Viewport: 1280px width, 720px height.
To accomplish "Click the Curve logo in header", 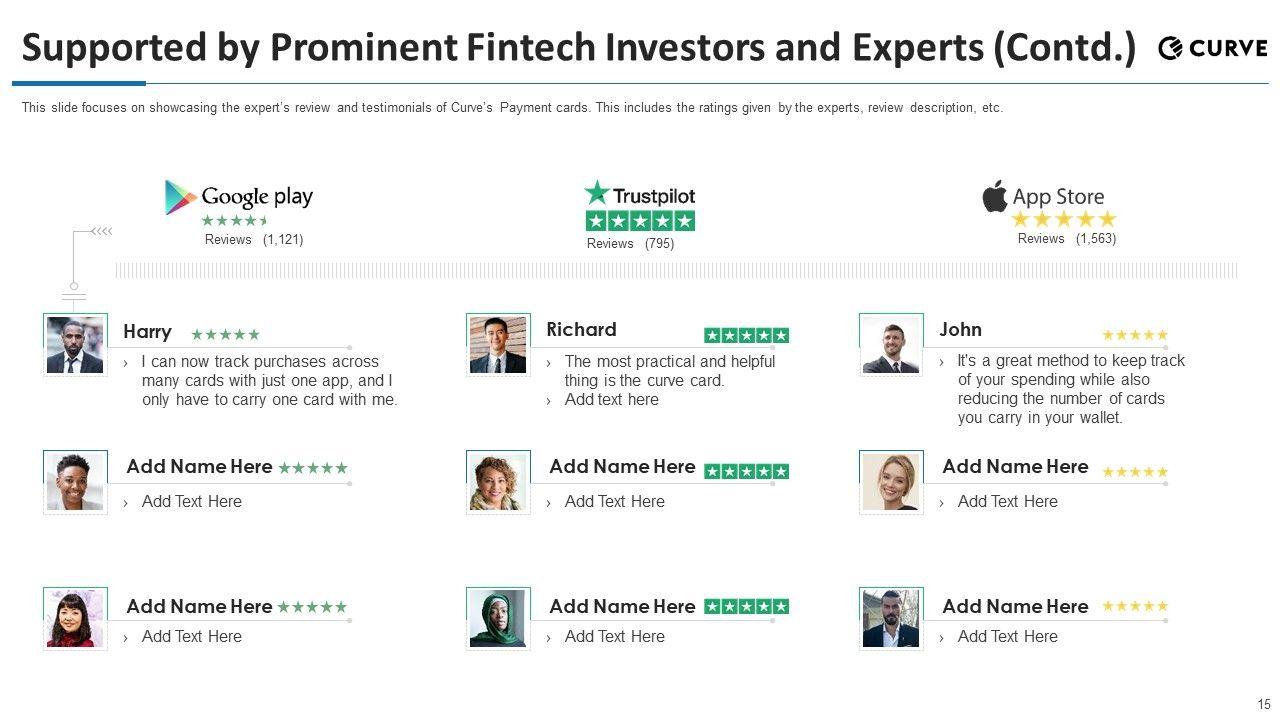I will 1212,48.
